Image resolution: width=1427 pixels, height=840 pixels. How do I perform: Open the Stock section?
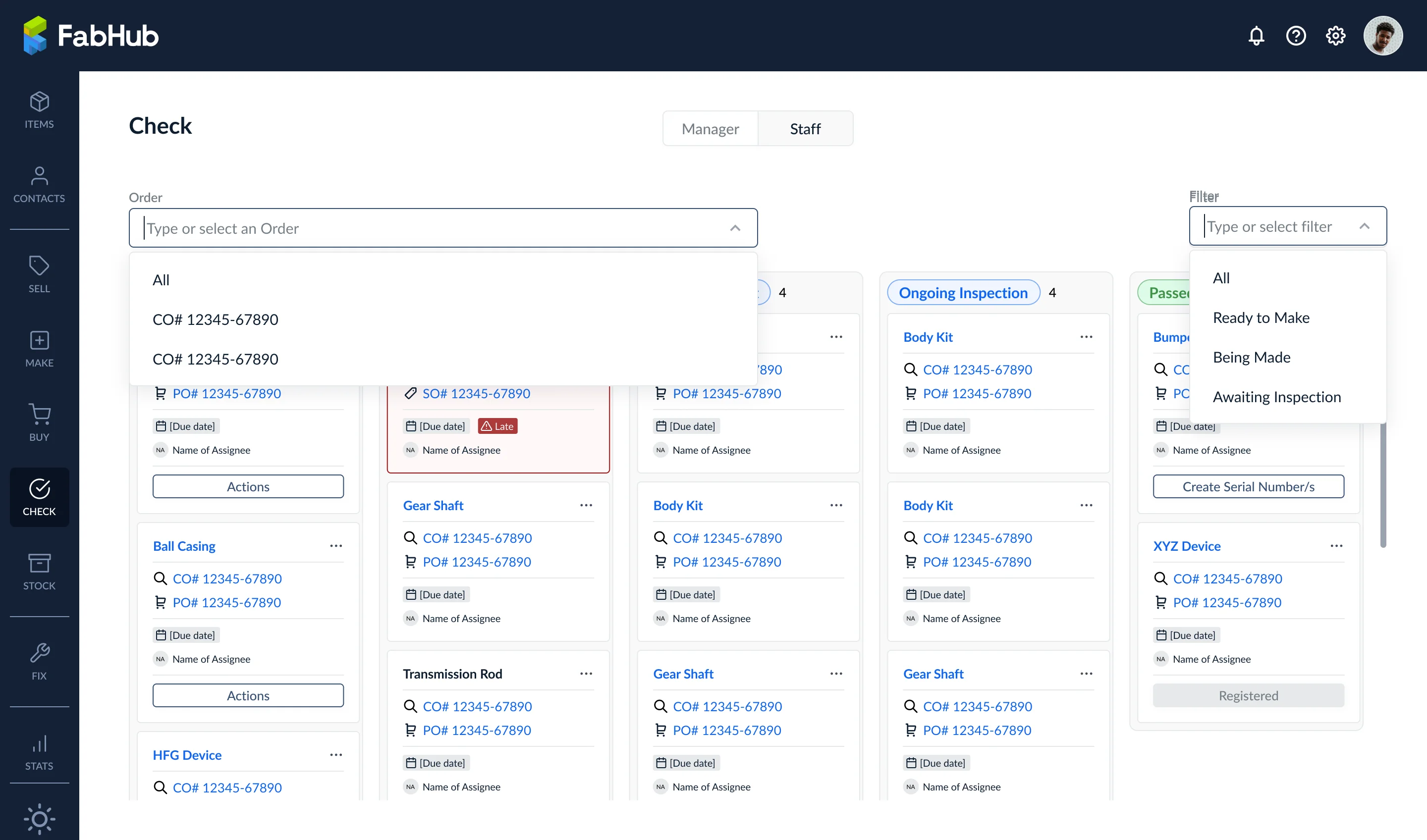[x=39, y=572]
